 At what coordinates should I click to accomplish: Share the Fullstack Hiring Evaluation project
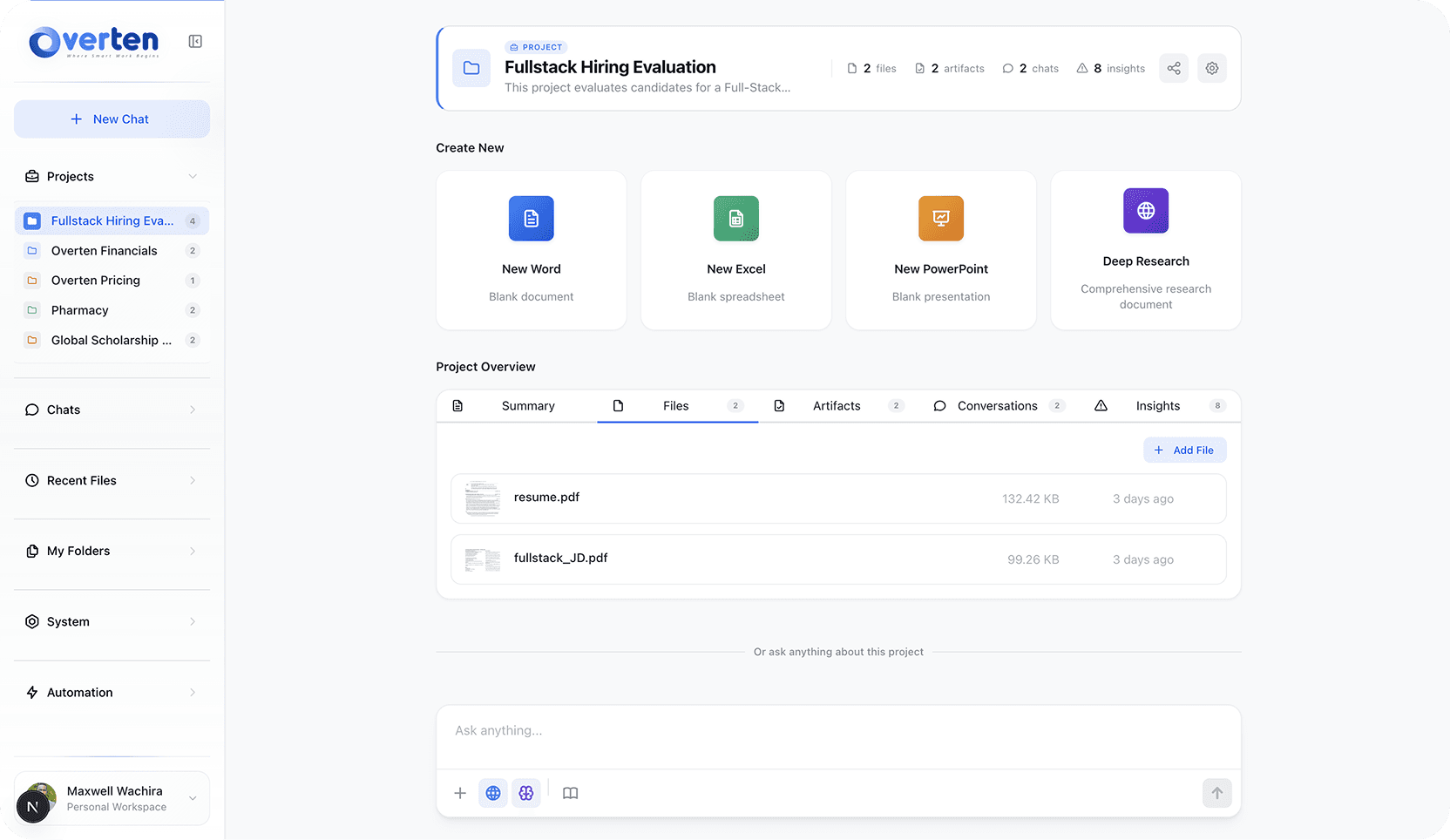click(x=1173, y=67)
